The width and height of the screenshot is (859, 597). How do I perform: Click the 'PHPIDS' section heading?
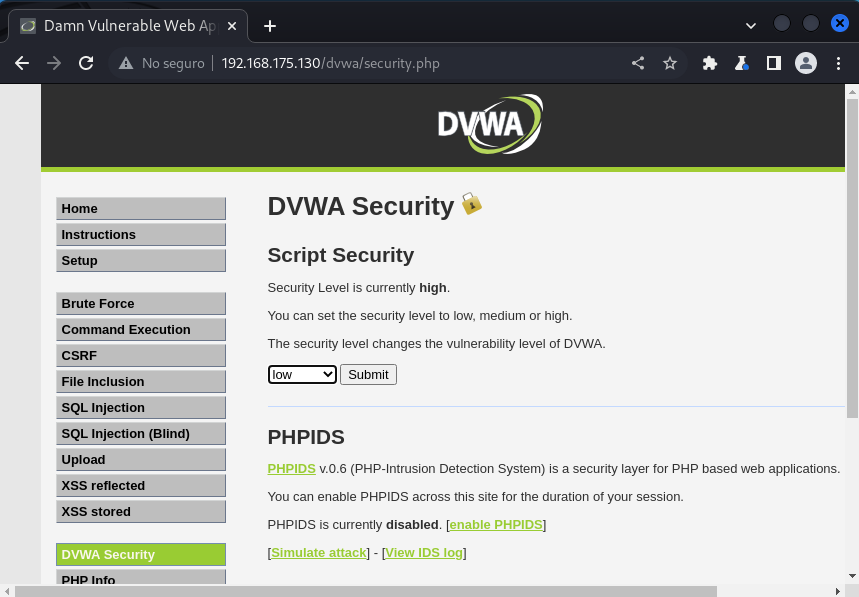click(x=306, y=437)
